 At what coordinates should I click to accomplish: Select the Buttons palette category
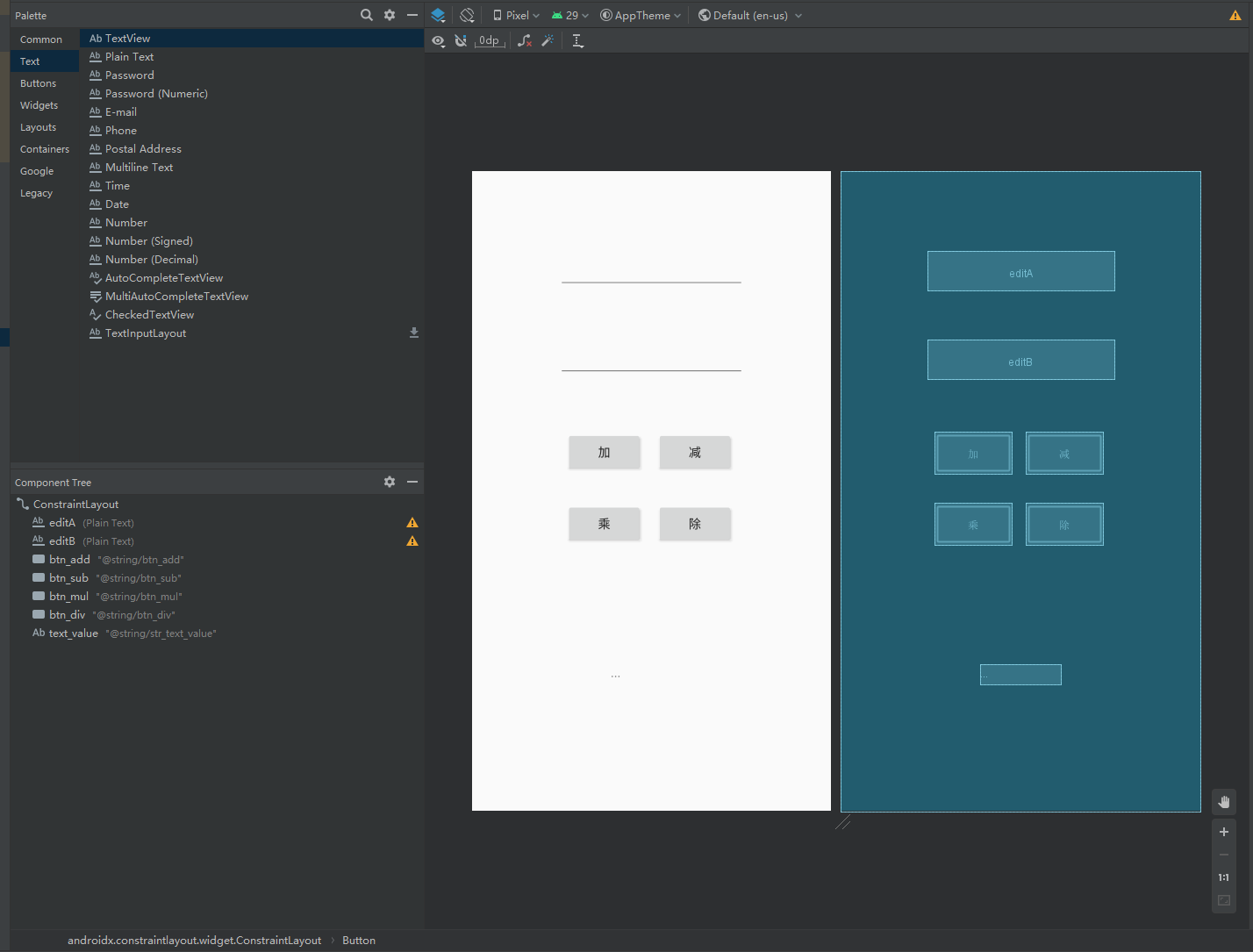coord(39,83)
